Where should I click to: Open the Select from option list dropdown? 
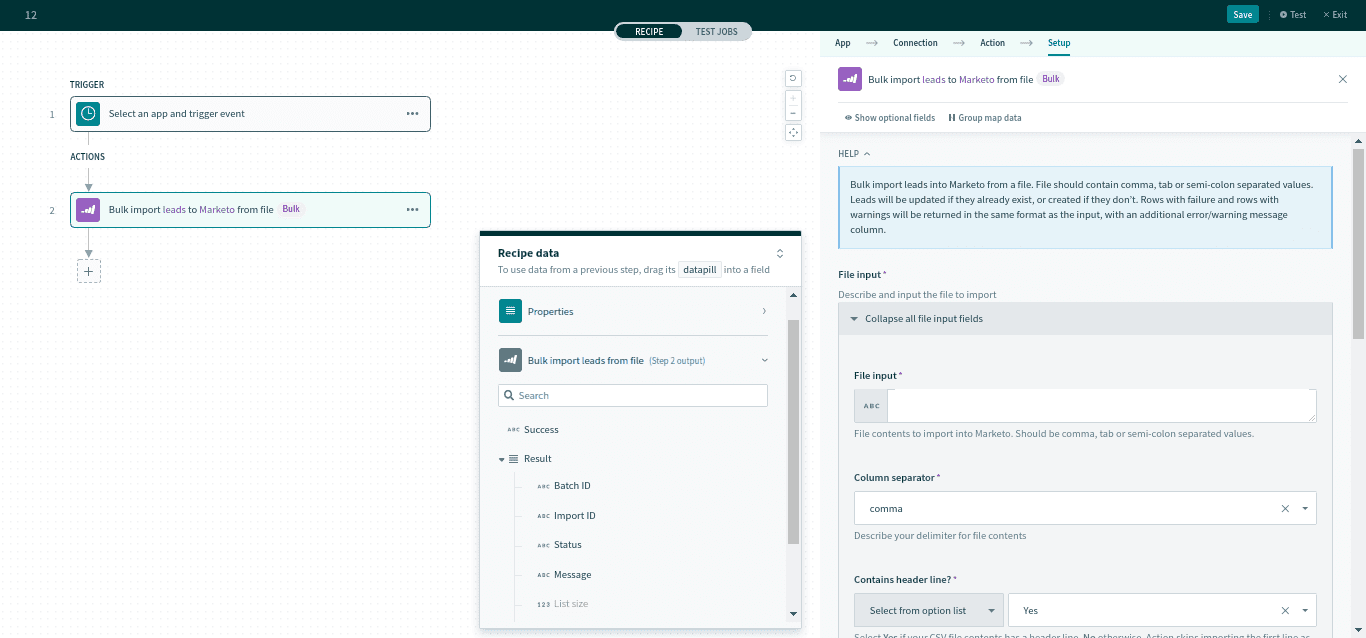tap(928, 610)
